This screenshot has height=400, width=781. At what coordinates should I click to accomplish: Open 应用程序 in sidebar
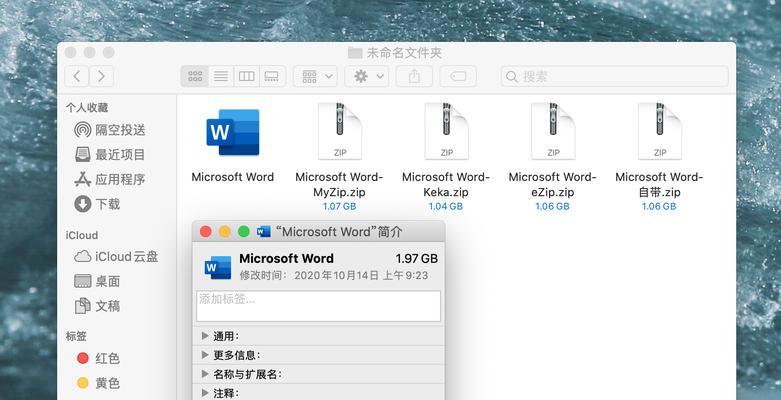click(110, 179)
